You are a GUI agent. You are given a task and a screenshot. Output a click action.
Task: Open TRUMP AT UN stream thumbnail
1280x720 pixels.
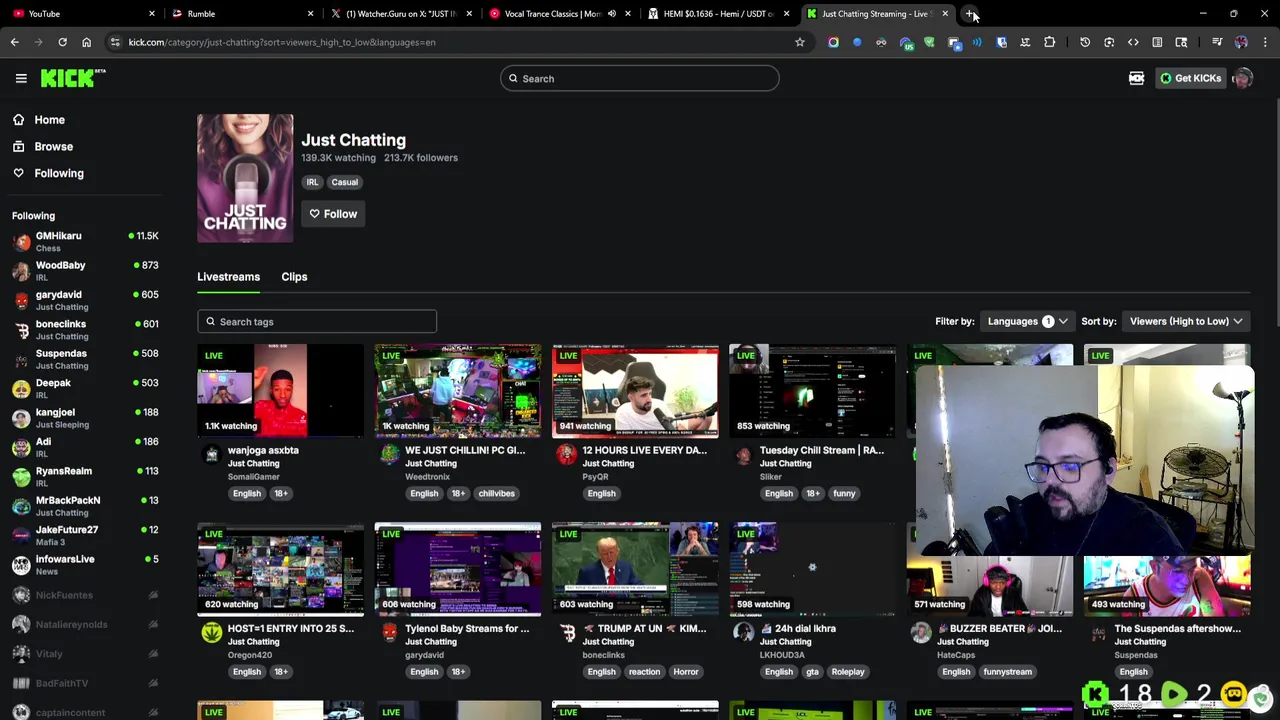(x=635, y=569)
